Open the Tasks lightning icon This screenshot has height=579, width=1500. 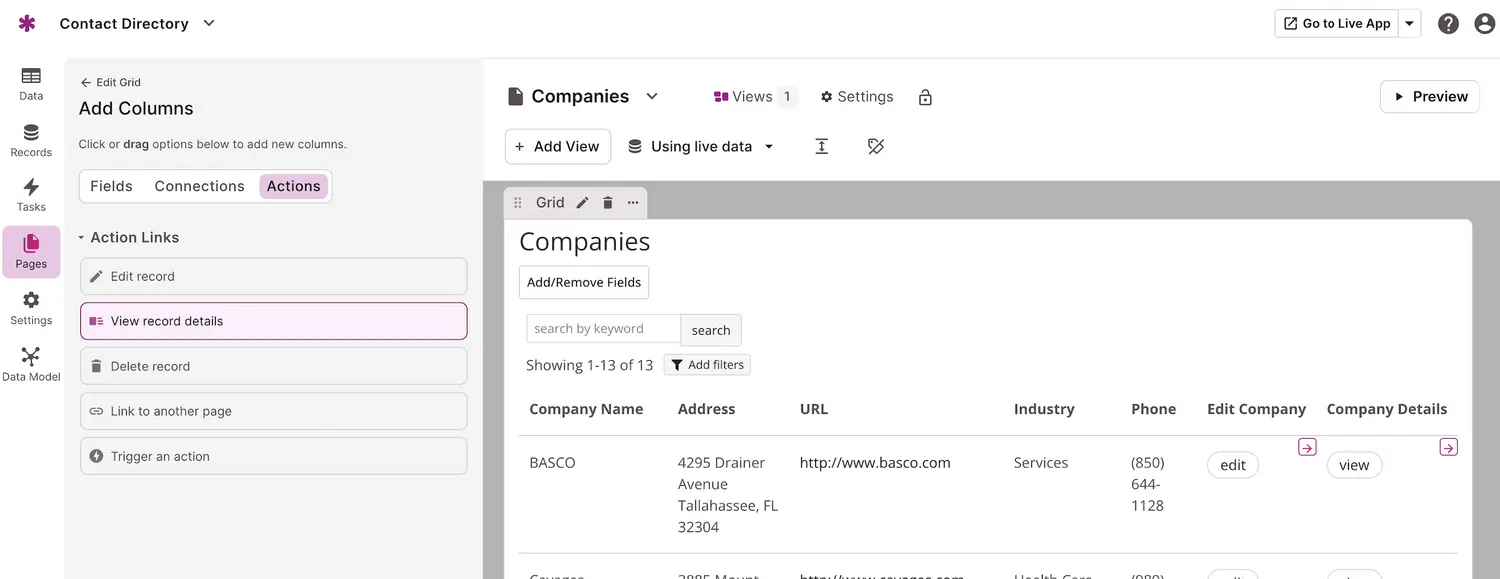click(x=31, y=194)
